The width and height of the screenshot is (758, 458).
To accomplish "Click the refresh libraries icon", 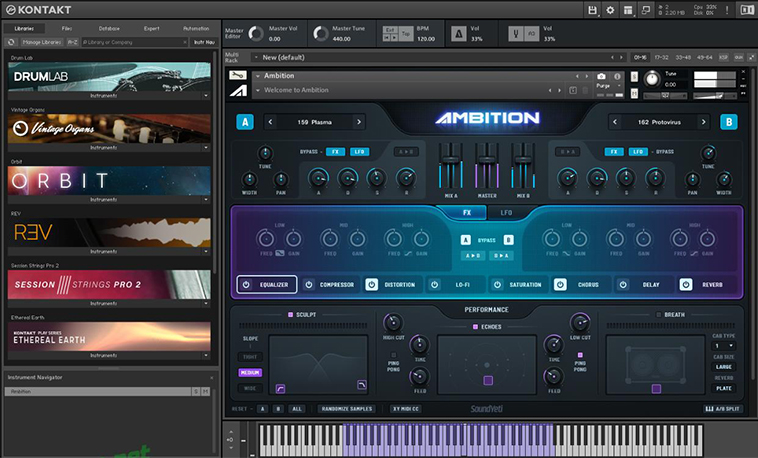I will pyautogui.click(x=11, y=42).
